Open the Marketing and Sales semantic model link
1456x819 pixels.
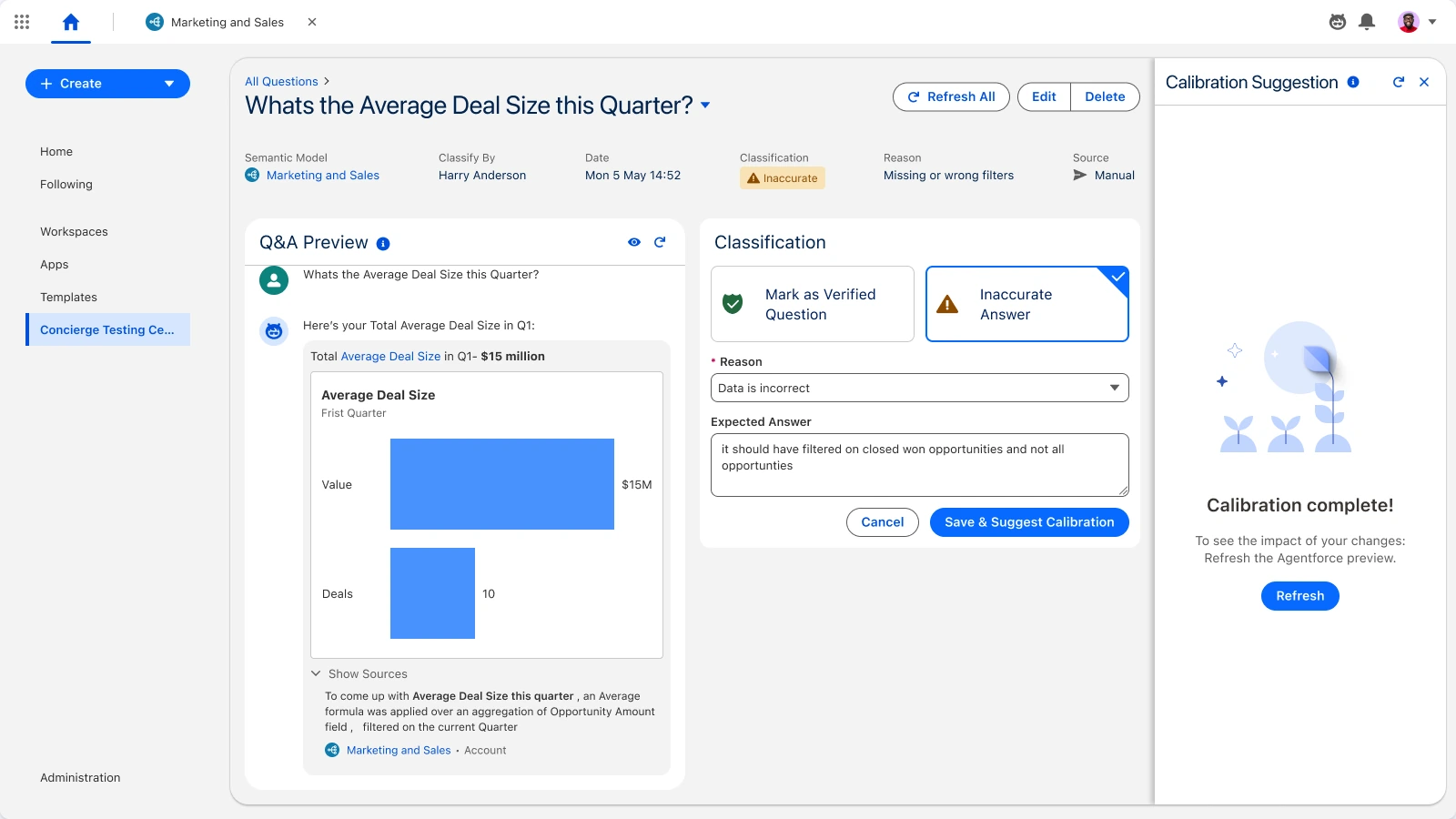(x=323, y=176)
